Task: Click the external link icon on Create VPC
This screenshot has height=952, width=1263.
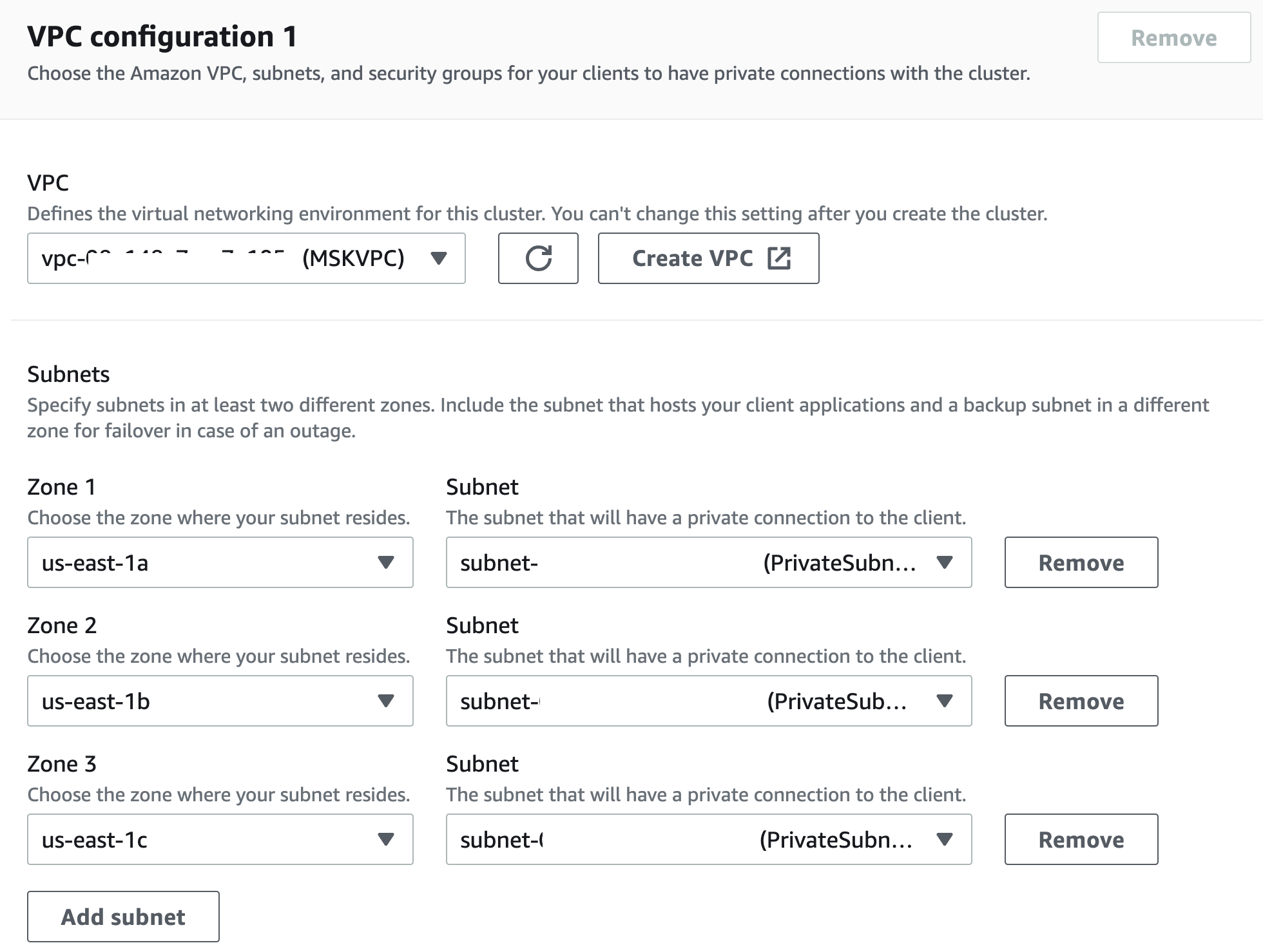Action: [780, 258]
